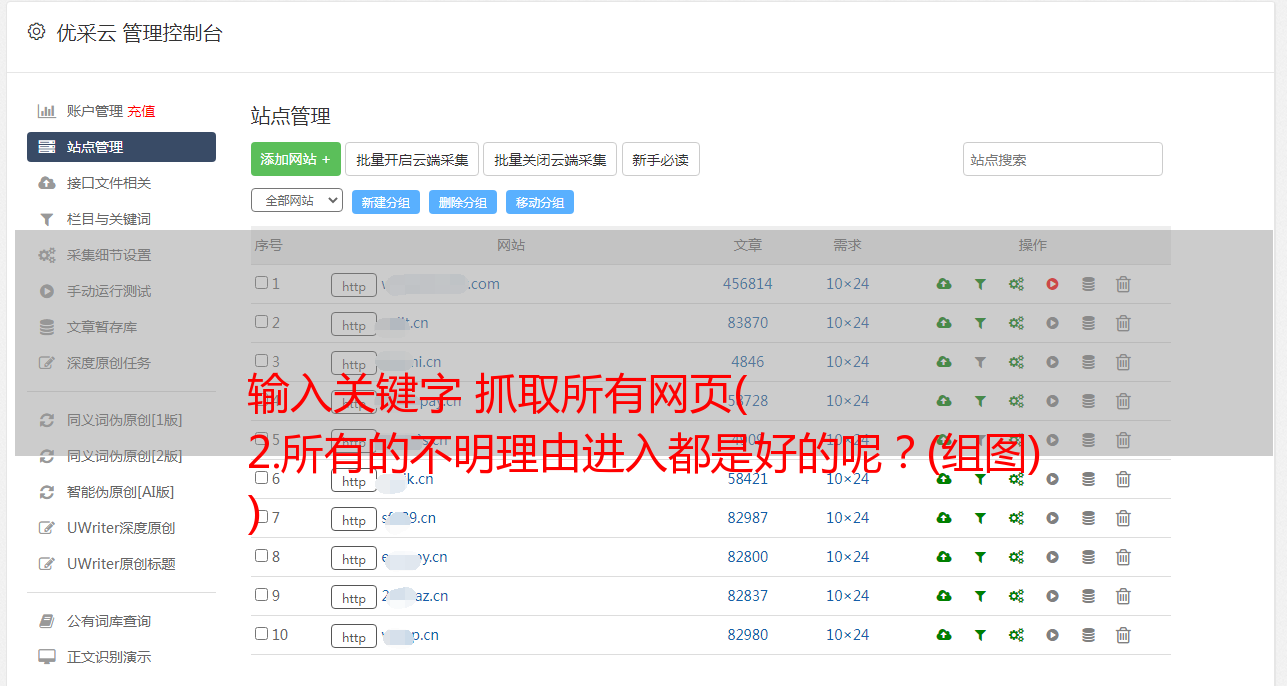This screenshot has height=686, width=1287.
Task: Click the 新手必读 button
Action: pyautogui.click(x=660, y=159)
